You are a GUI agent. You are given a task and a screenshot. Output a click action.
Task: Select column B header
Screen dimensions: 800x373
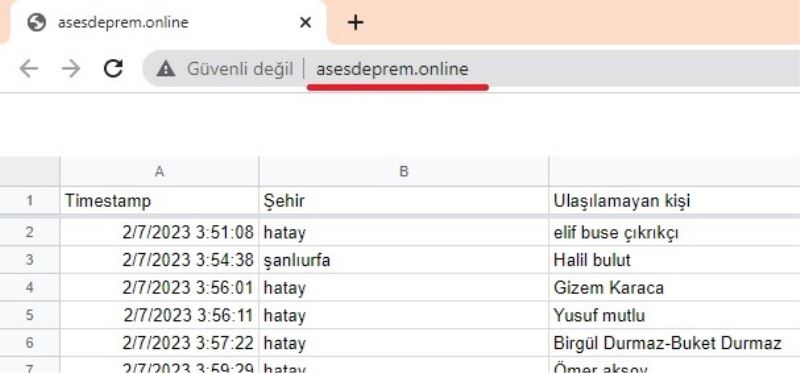pyautogui.click(x=404, y=171)
